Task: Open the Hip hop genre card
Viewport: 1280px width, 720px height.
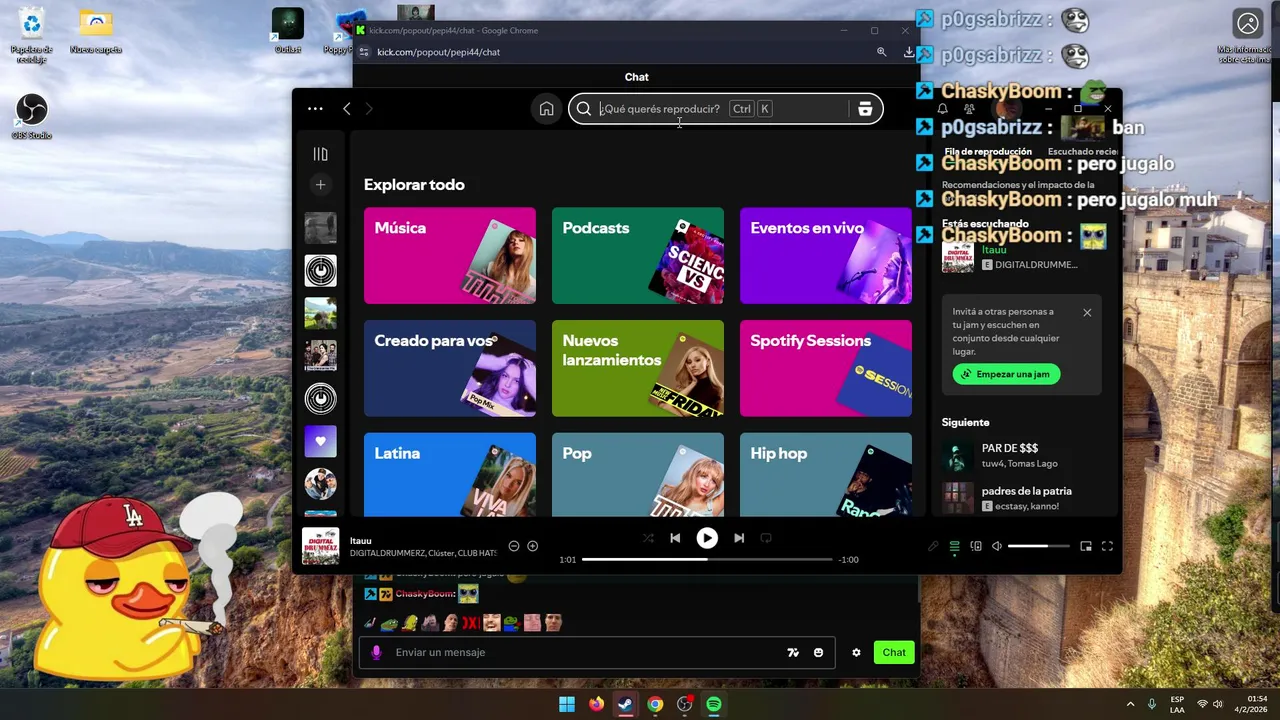Action: [x=826, y=474]
